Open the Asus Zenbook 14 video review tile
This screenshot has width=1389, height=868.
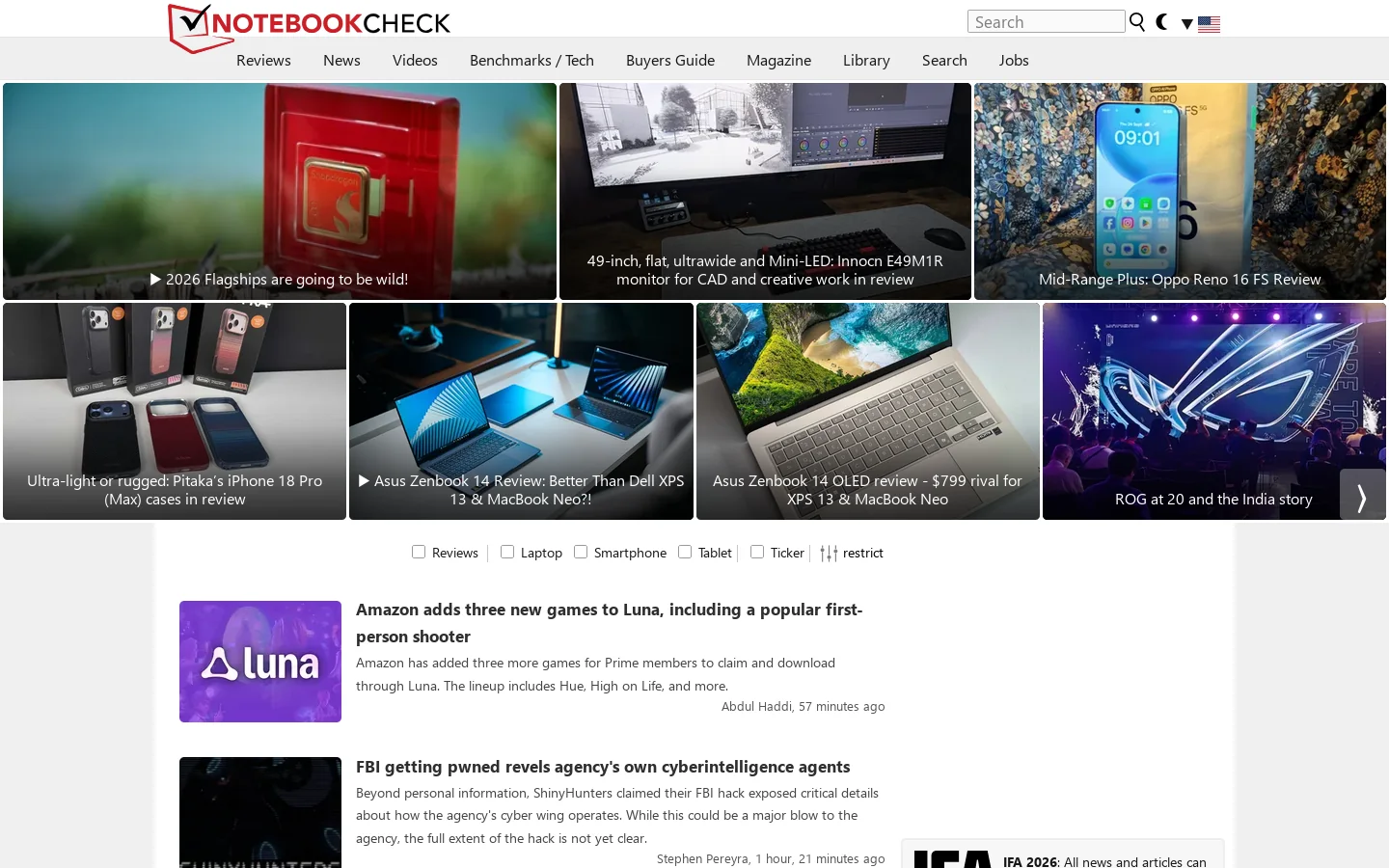pos(521,411)
